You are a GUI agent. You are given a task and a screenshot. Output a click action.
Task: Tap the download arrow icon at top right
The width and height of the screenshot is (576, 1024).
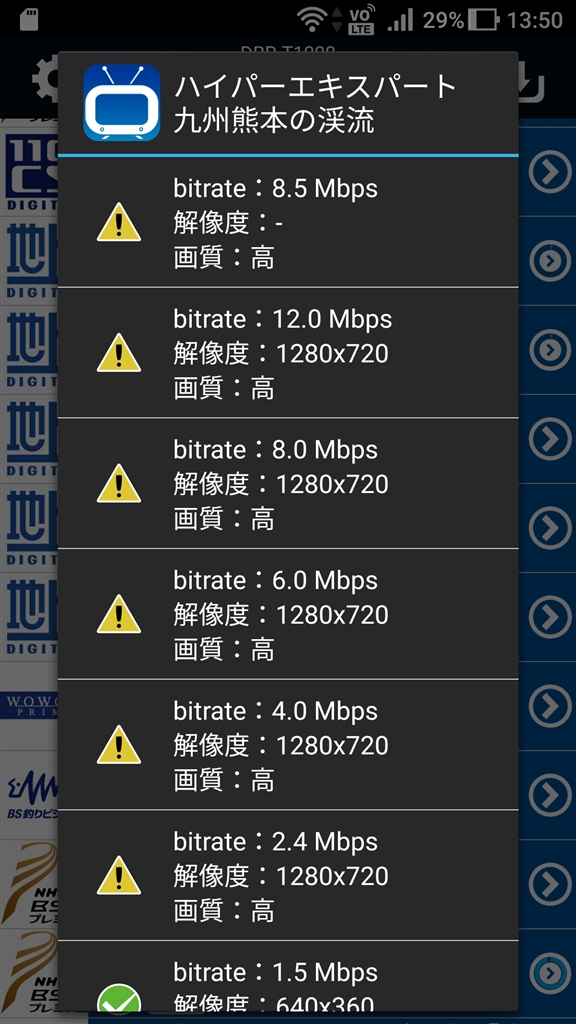[532, 82]
